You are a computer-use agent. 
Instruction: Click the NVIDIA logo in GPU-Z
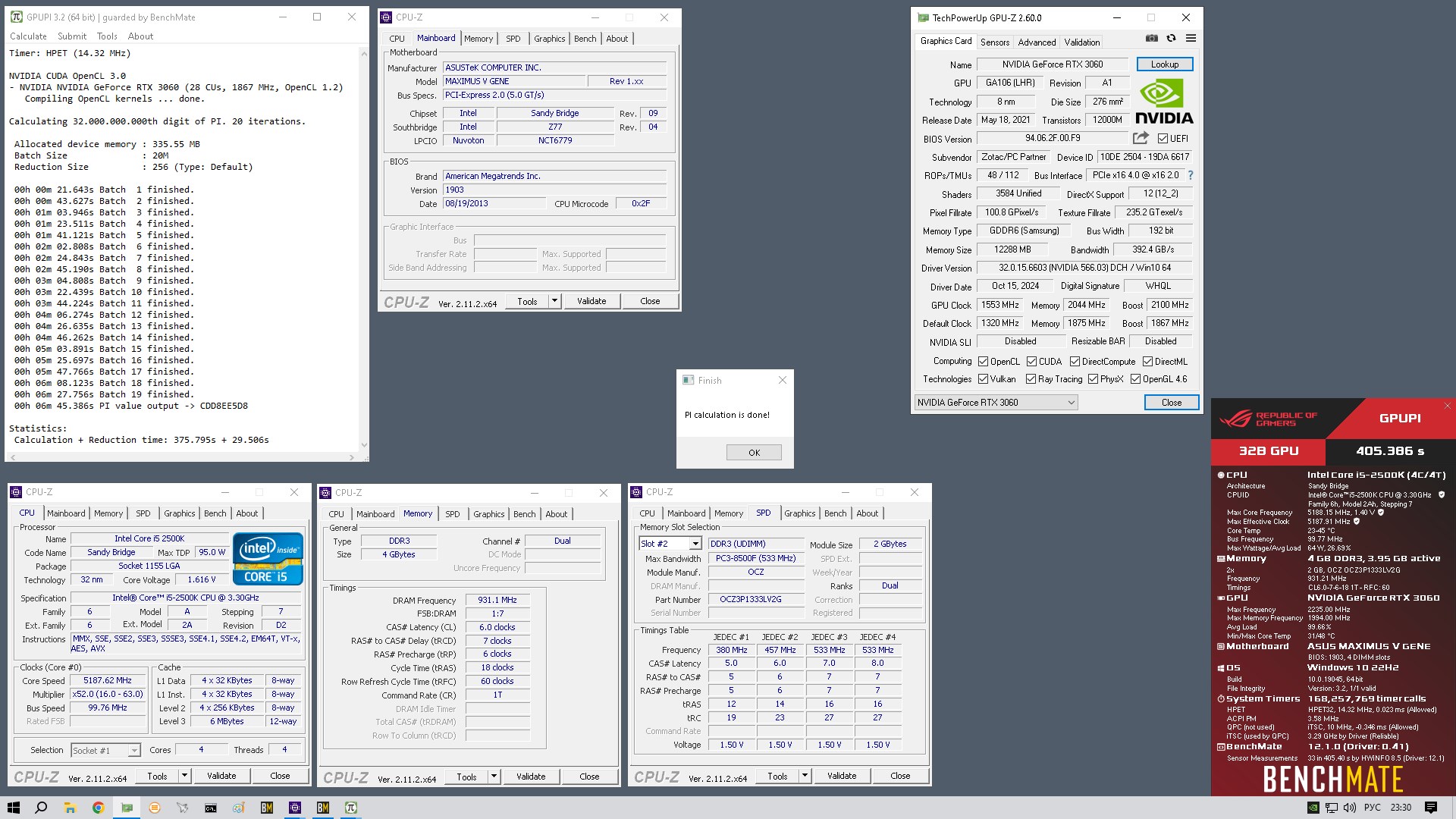click(1164, 102)
